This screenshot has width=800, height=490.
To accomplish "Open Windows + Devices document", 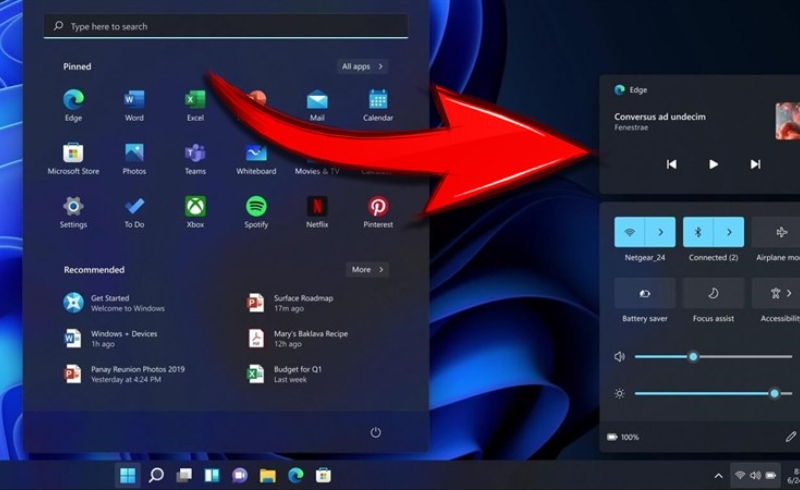I will point(111,338).
